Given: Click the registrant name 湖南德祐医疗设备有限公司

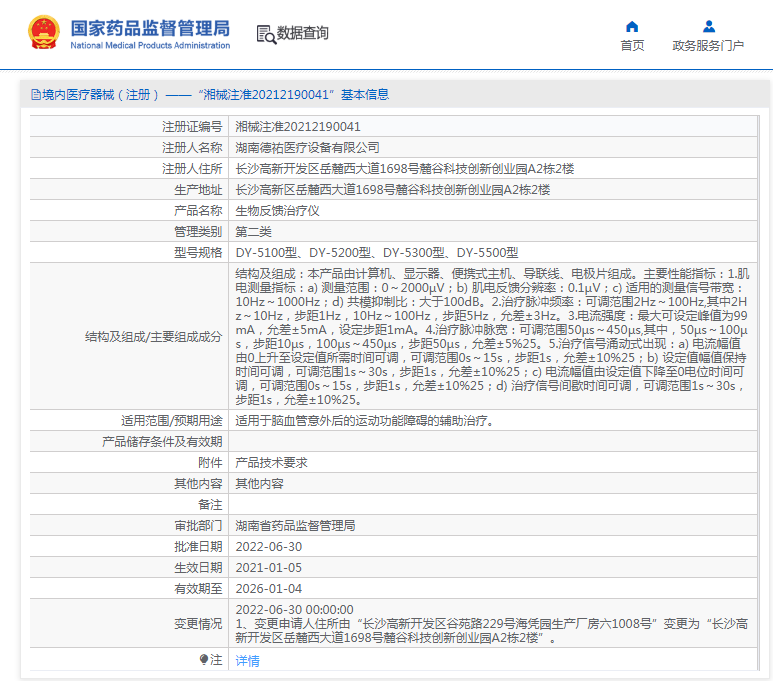Looking at the screenshot, I should (x=307, y=147).
